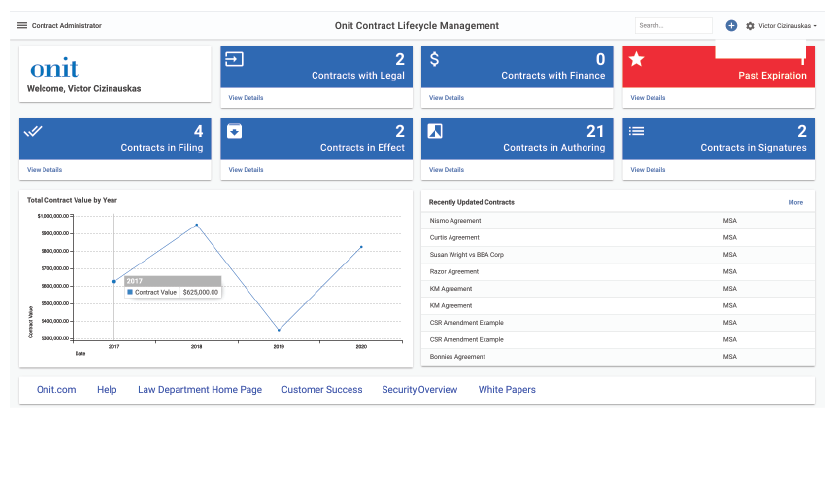Open the hamburger navigation menu
This screenshot has height=500, width=840.
point(22,25)
